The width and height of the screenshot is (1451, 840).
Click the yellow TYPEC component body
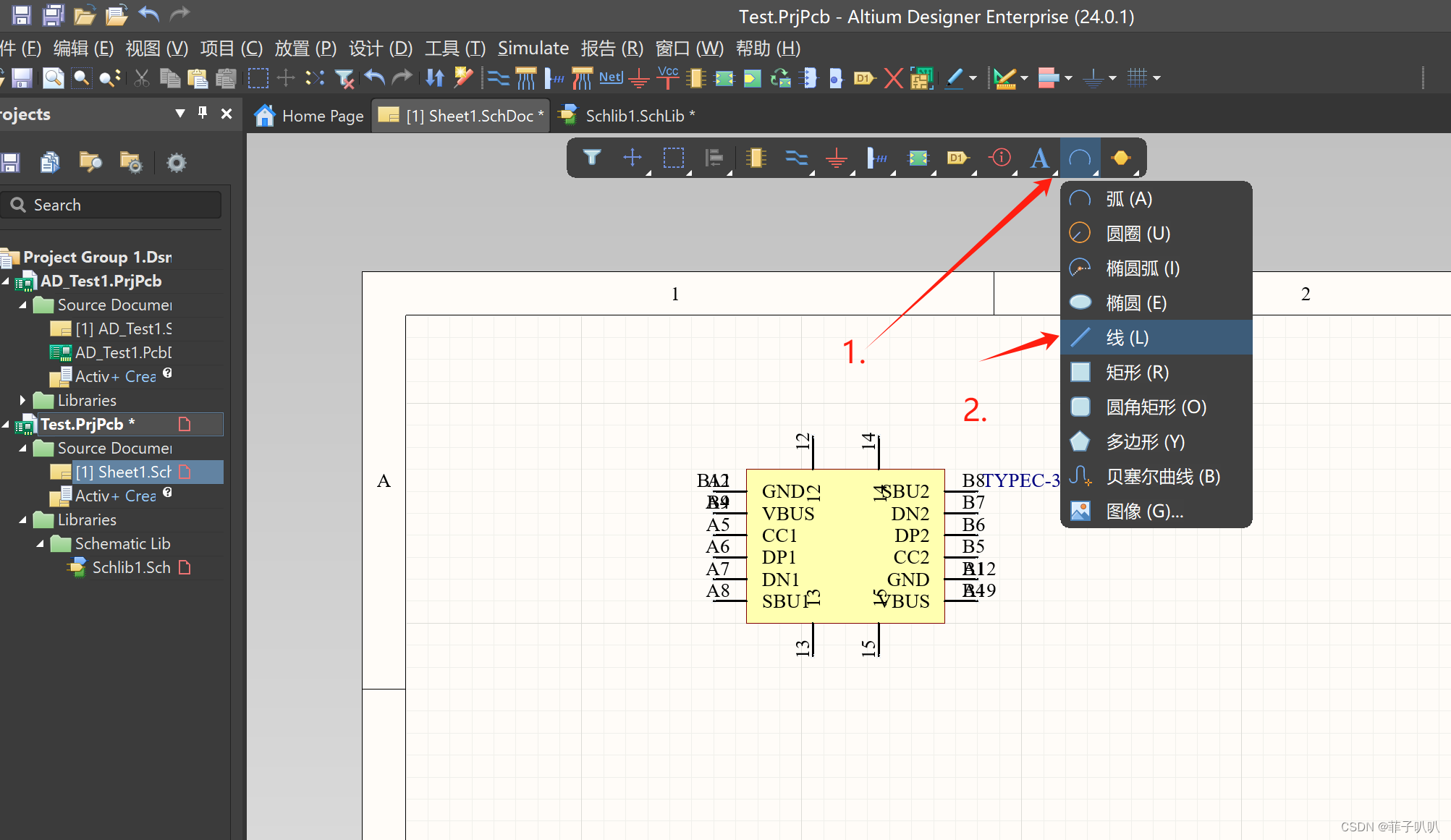845,546
